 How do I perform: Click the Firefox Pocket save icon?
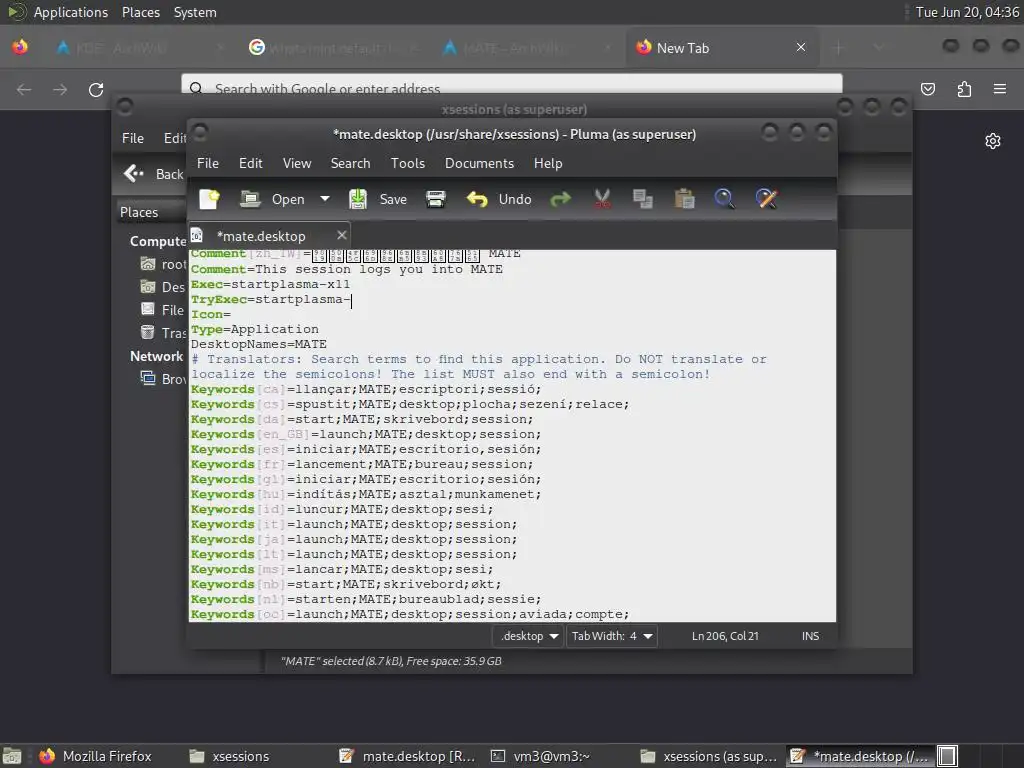(928, 89)
